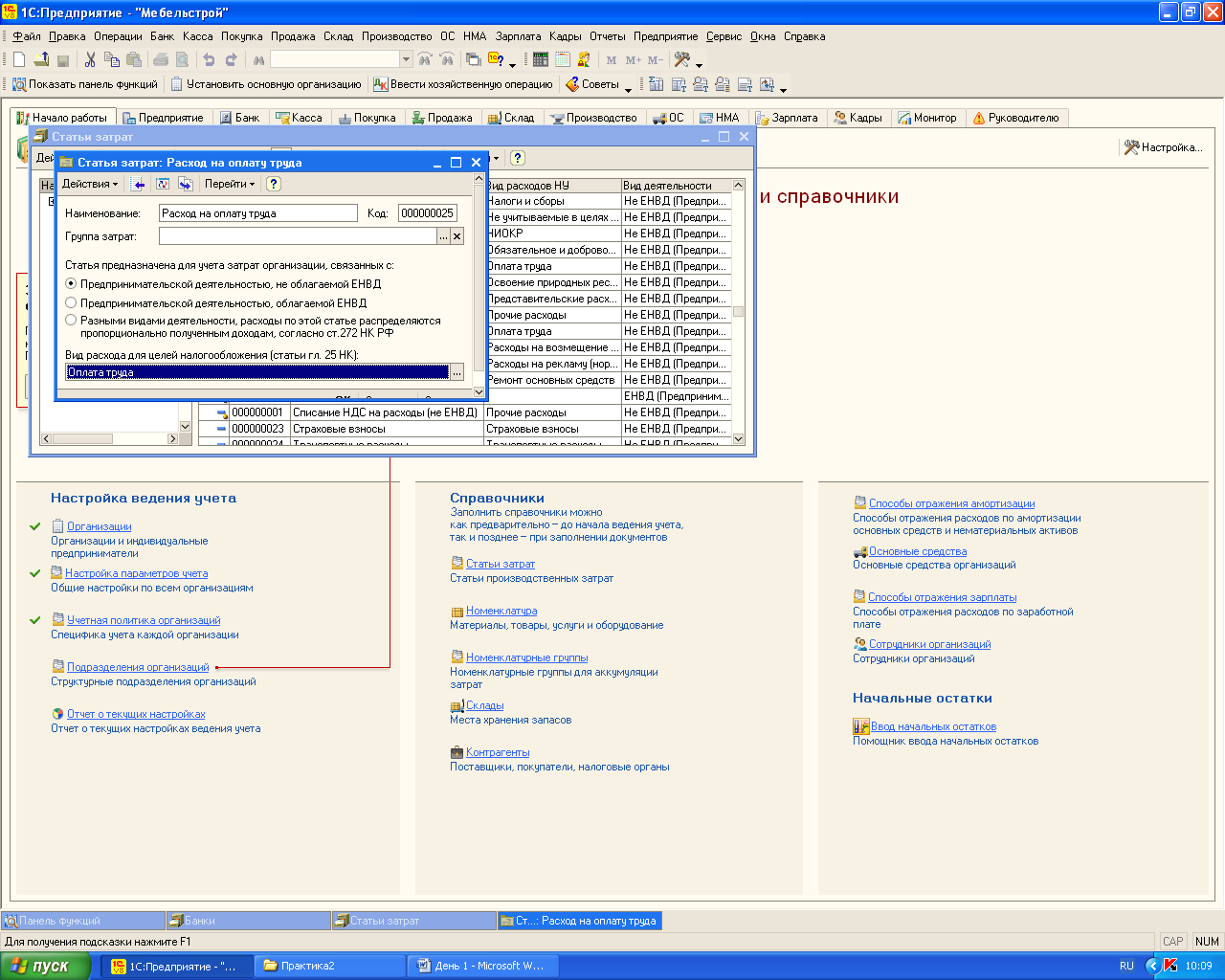
Task: Open selection for Вид расхода via ellipsis button
Action: pos(457,372)
